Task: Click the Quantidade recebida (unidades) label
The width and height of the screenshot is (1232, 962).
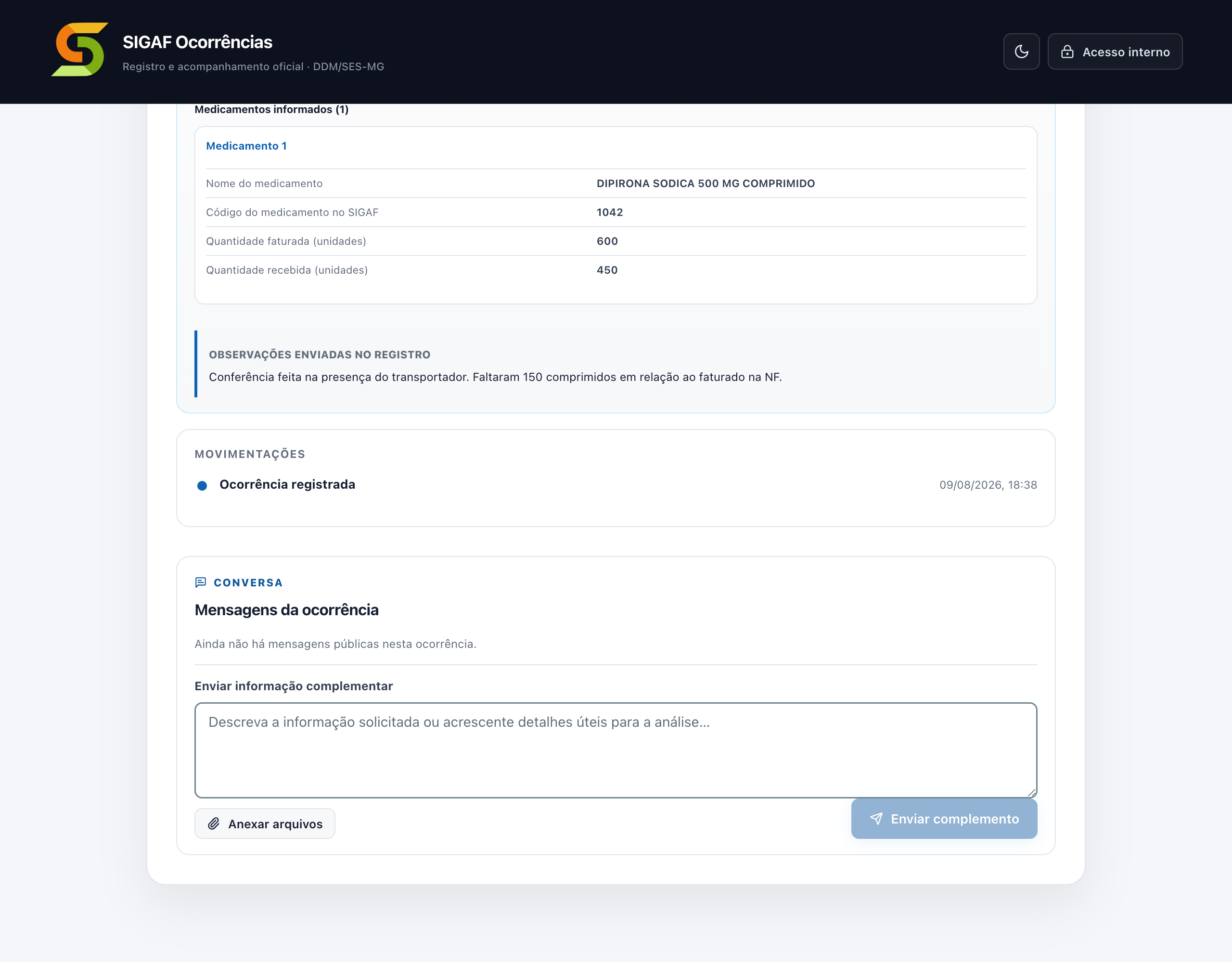Action: point(286,270)
